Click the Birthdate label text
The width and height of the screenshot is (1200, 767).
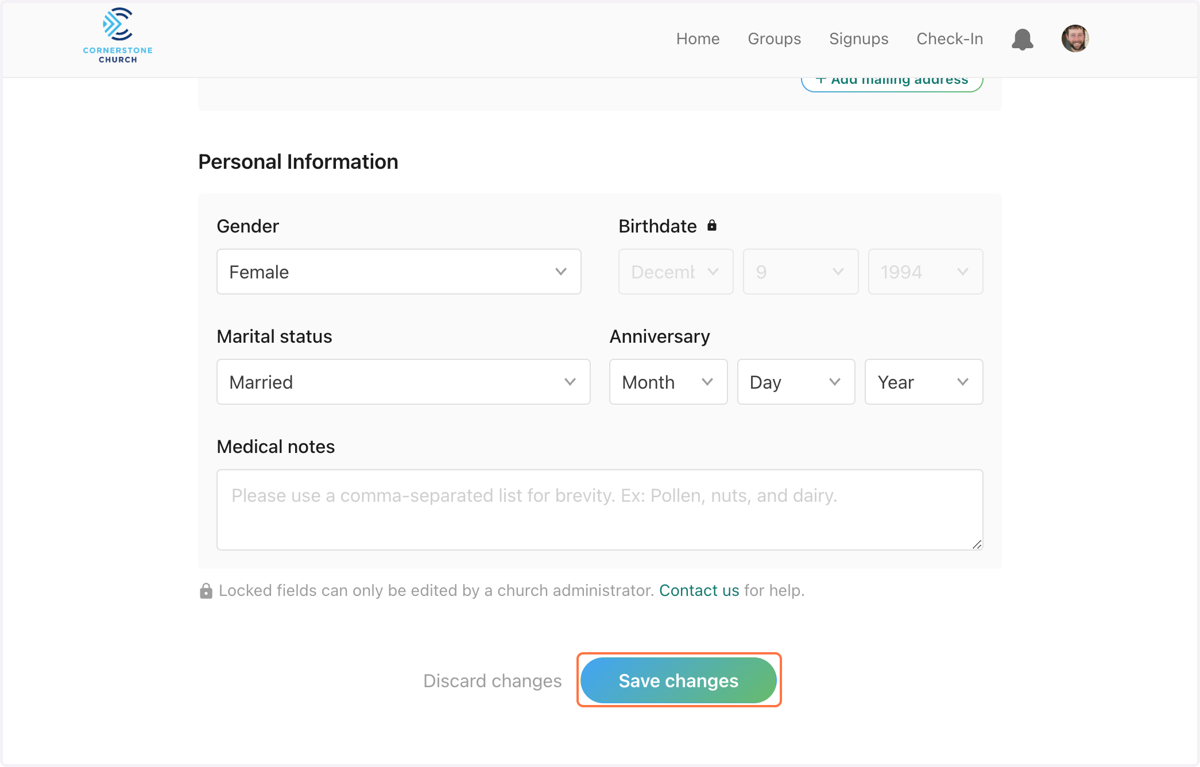[x=658, y=227]
